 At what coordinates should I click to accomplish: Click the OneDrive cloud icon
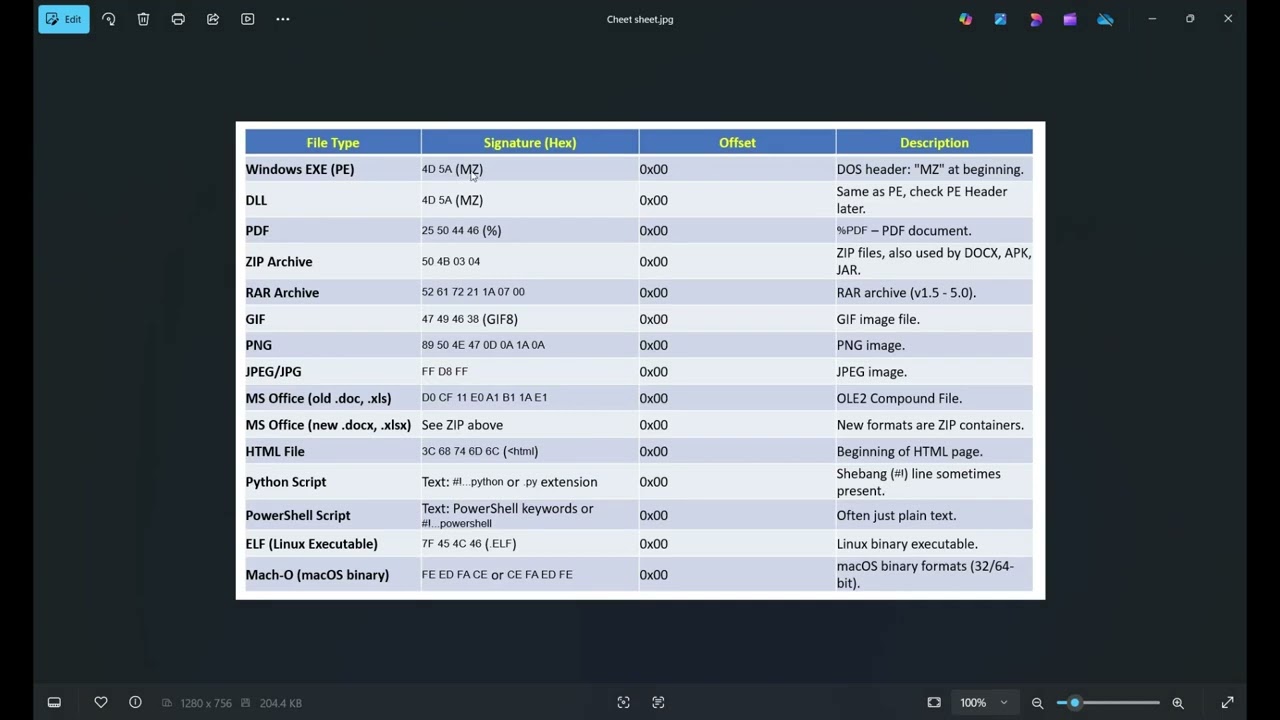pos(1105,19)
